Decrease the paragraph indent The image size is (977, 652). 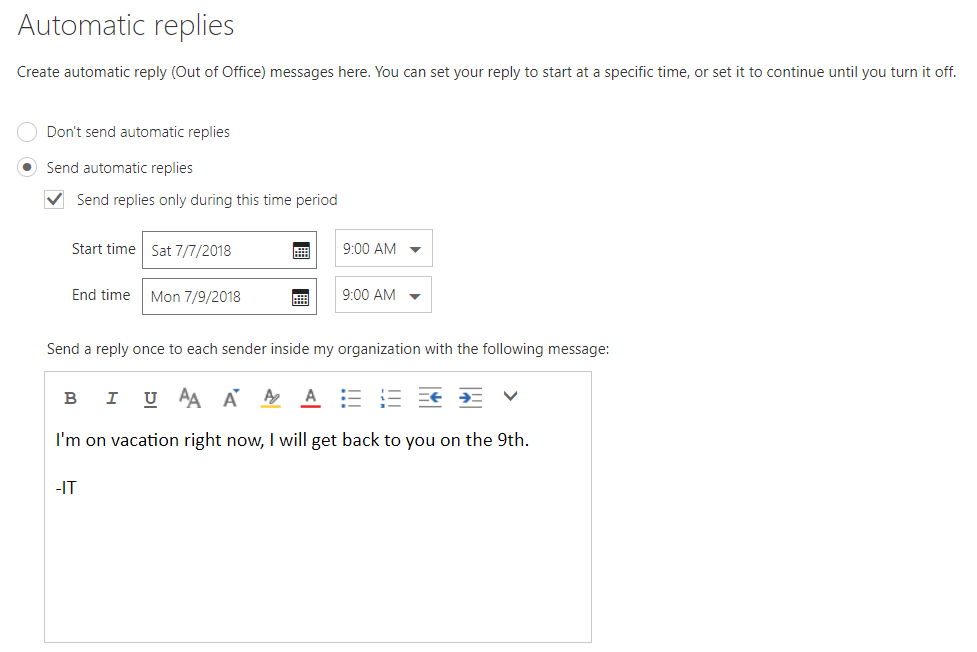click(430, 398)
